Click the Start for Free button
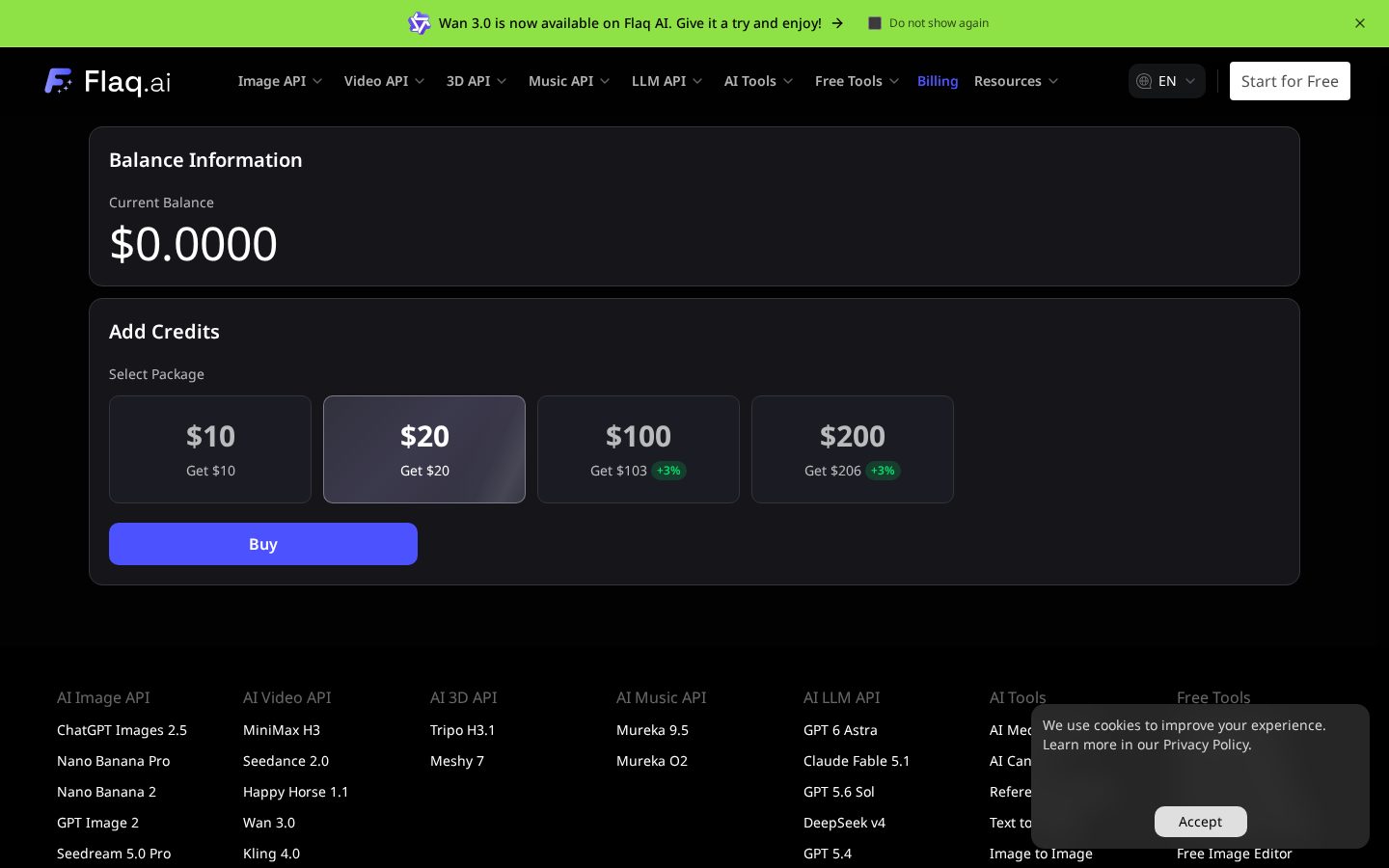Viewport: 1389px width, 868px height. (1290, 81)
